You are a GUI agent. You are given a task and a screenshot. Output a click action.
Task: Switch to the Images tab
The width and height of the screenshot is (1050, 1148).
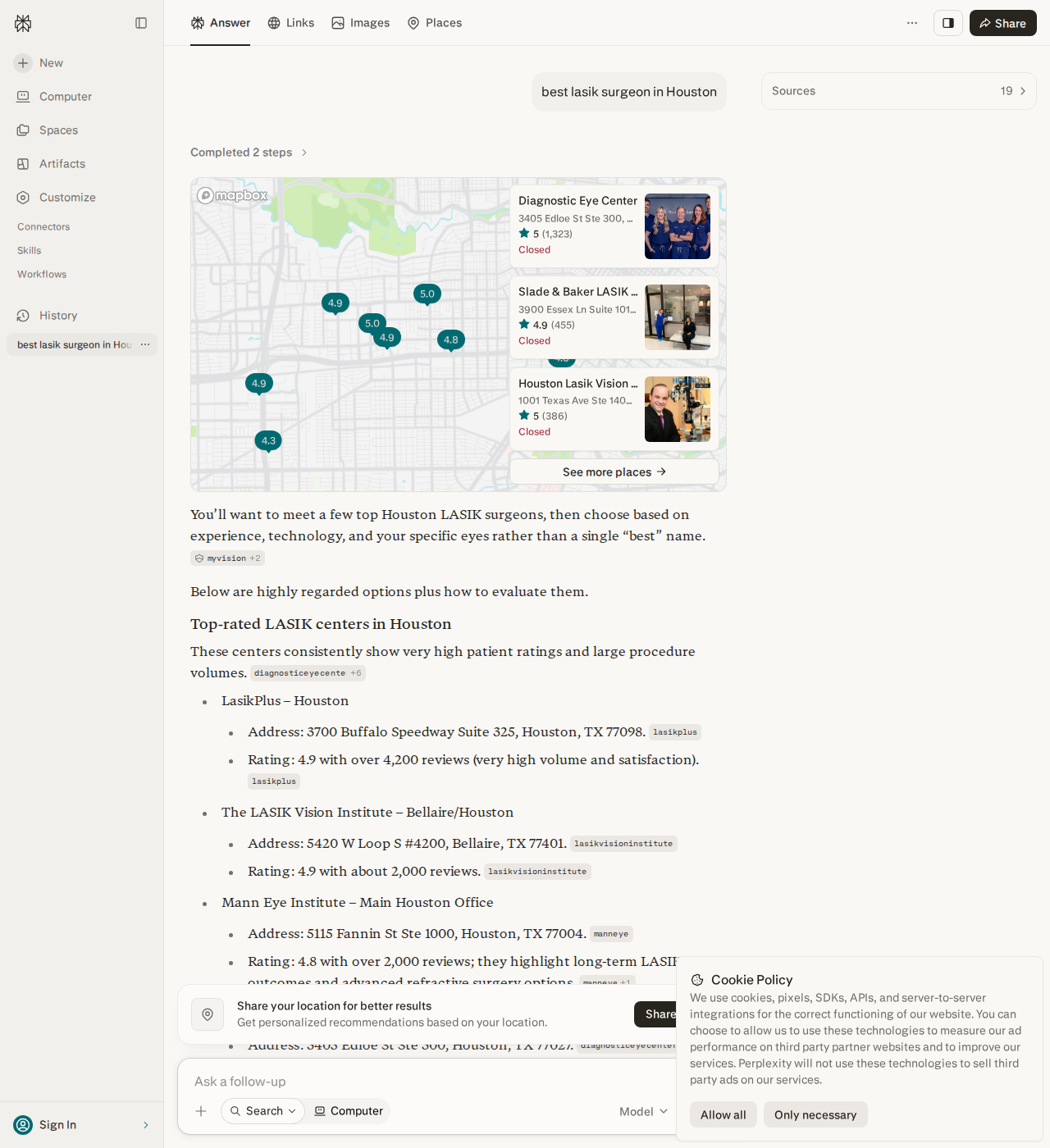361,23
